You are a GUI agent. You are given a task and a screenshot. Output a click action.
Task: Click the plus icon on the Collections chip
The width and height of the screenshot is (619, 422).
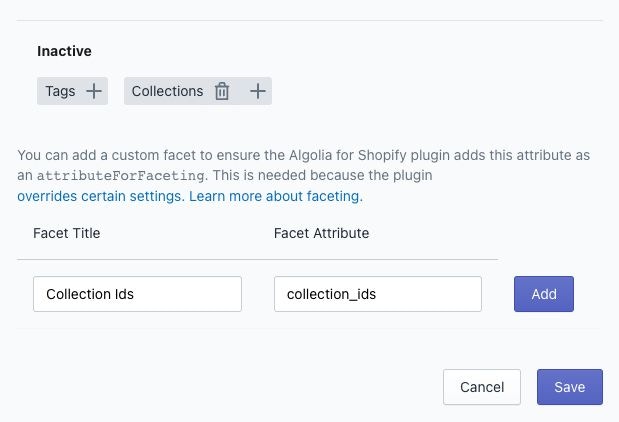[x=257, y=91]
